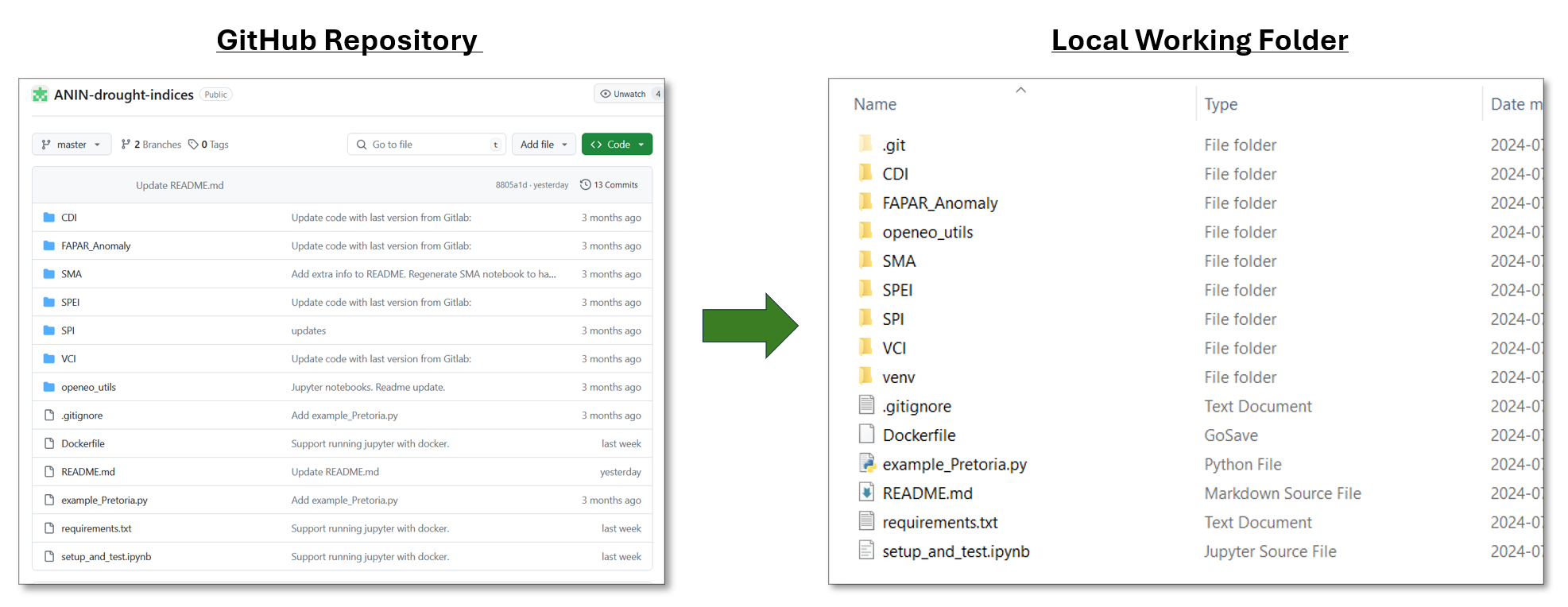Click the SMA folder icon in GitHub list
Screen dimensions: 1568x607
pos(49,273)
